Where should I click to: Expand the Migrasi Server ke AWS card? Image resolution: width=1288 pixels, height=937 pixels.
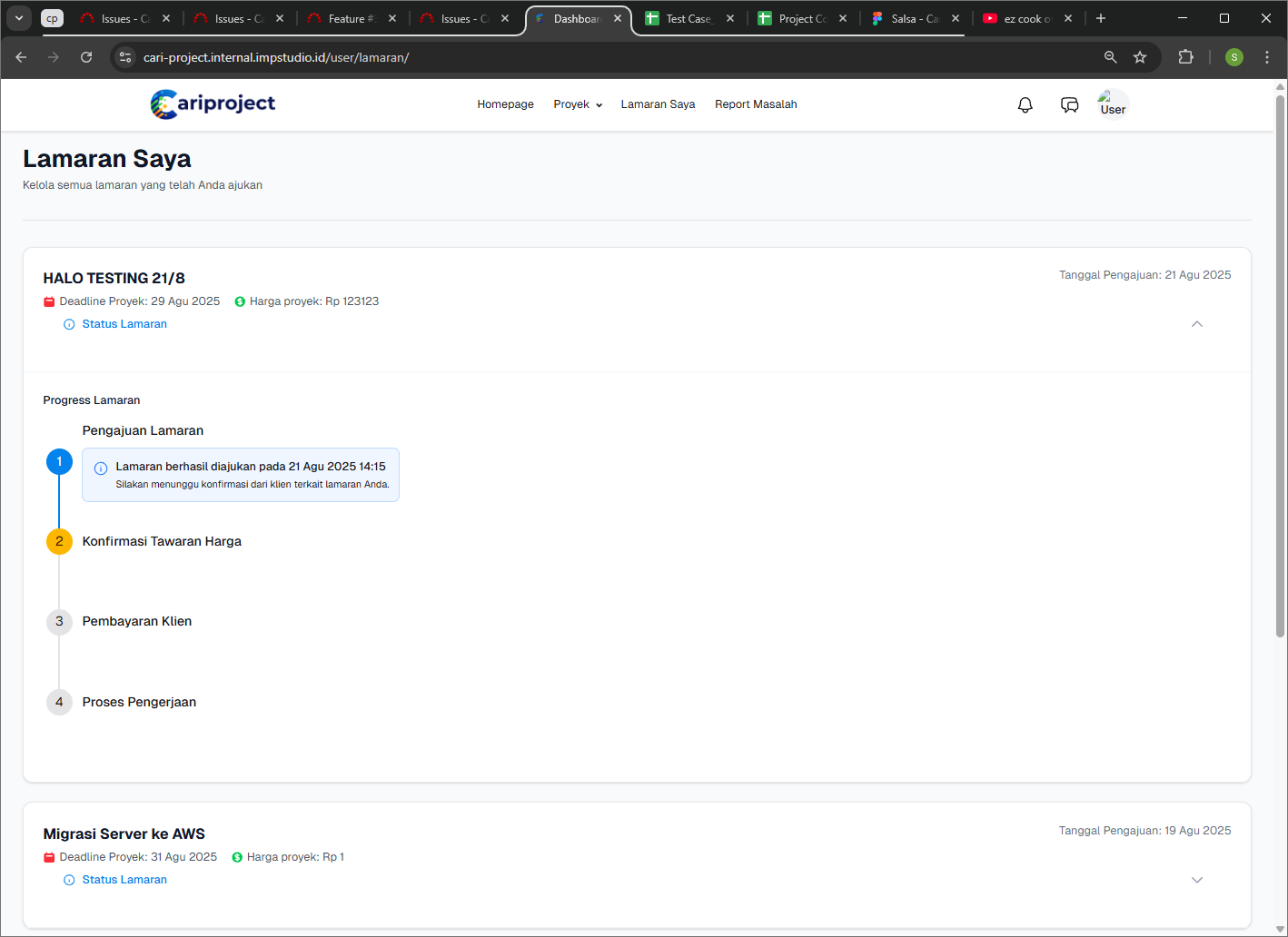coord(1196,880)
